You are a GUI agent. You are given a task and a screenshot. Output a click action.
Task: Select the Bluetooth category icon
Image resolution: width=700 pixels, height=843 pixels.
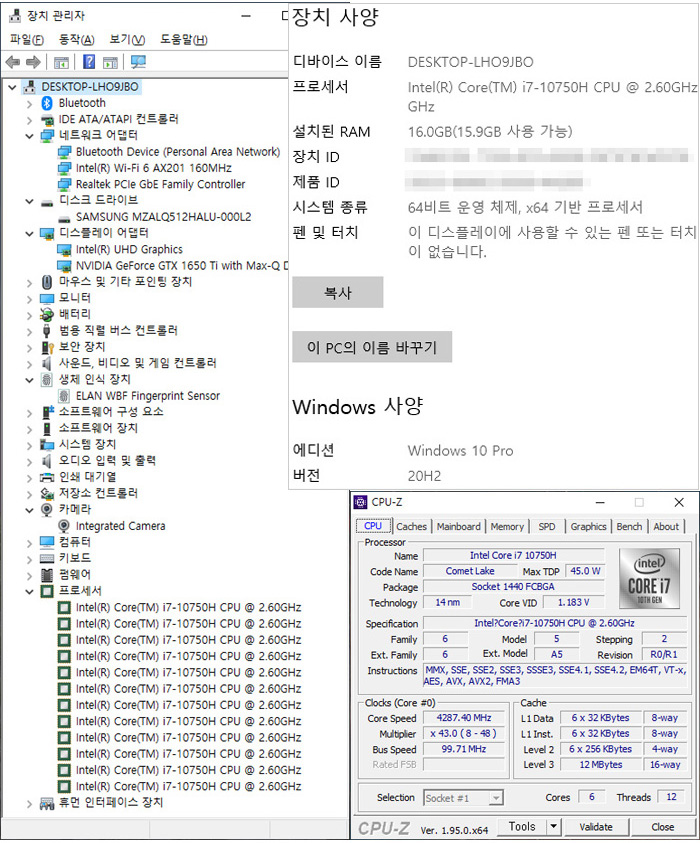(x=47, y=103)
